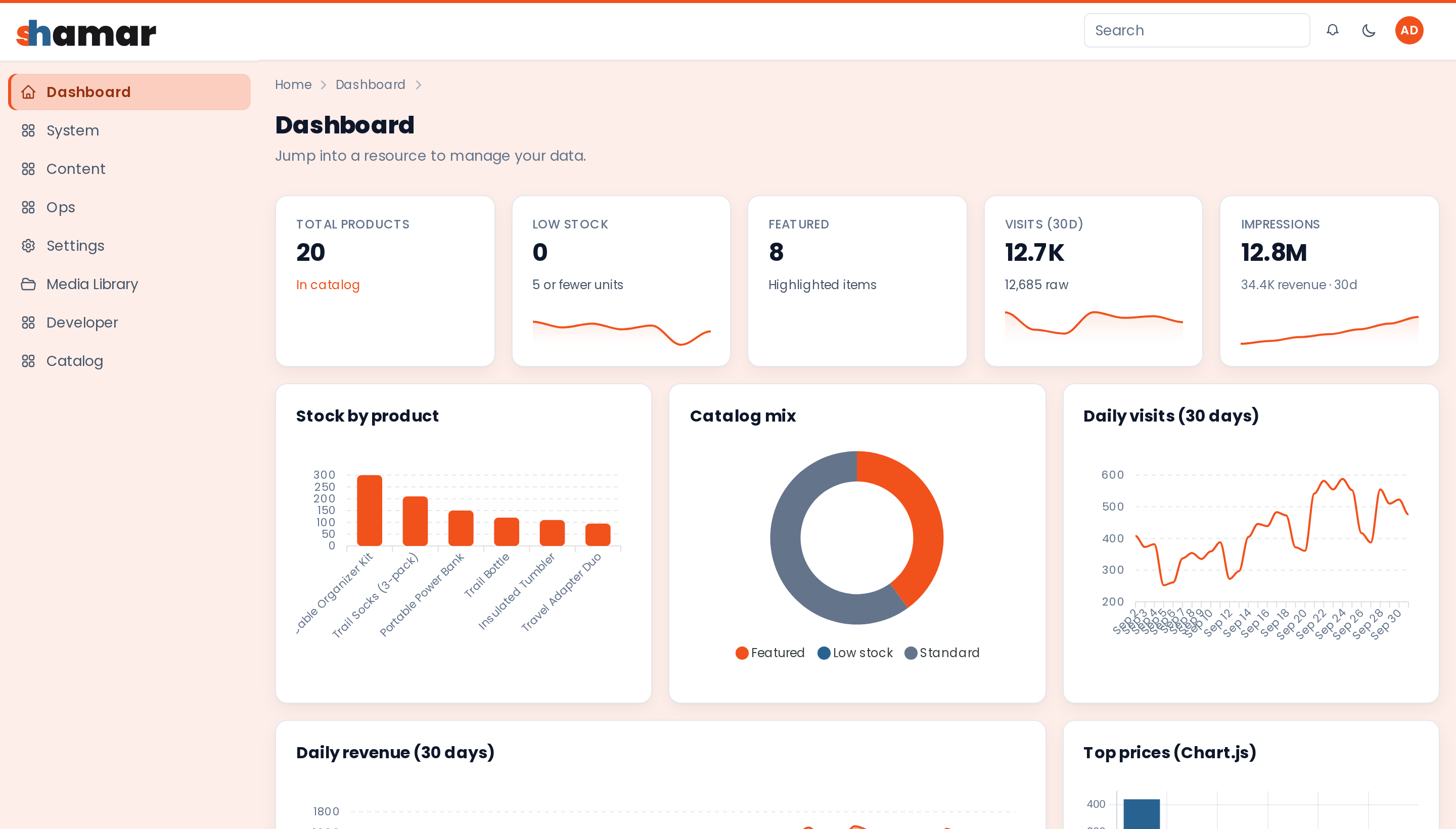Click the Trail Bottle bar
Image resolution: width=1456 pixels, height=829 pixels.
click(x=506, y=532)
